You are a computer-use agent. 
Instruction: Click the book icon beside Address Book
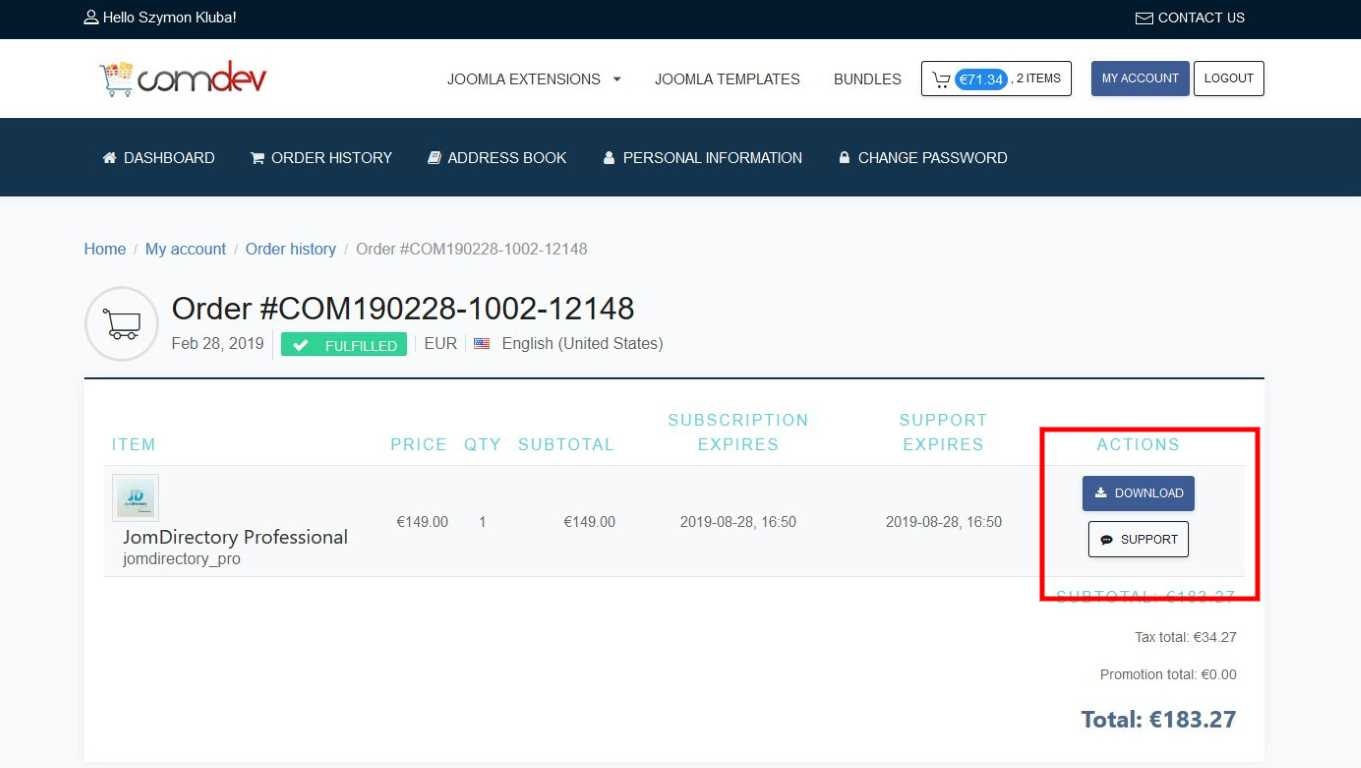(x=434, y=158)
